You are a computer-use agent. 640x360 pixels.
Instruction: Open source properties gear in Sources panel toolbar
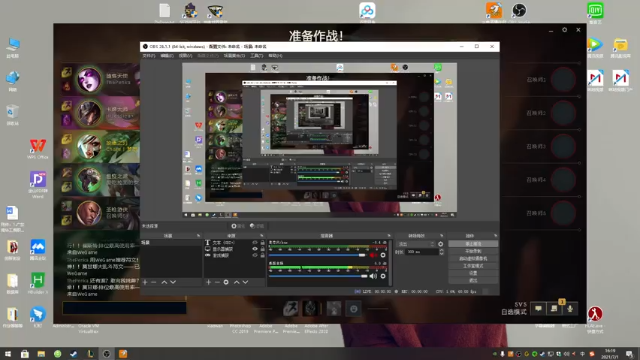(x=226, y=282)
